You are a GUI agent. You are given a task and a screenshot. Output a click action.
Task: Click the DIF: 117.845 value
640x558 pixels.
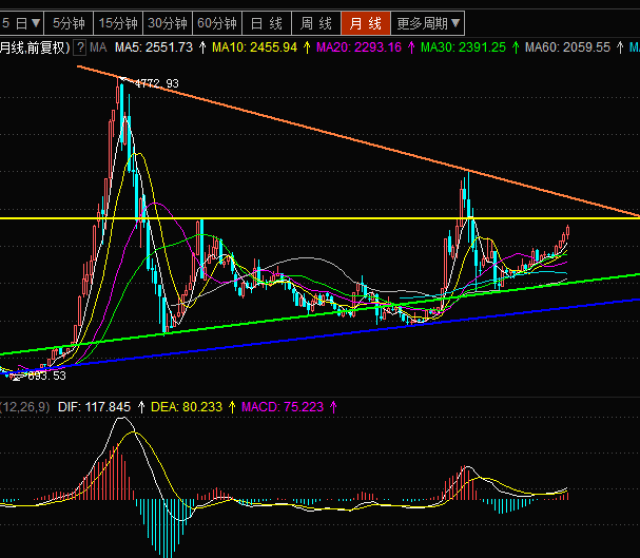94,407
